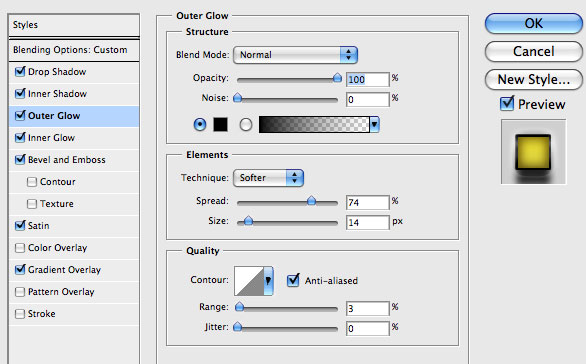Select Blending Options: Custom
Screen dimensions: 586x364
(74, 50)
